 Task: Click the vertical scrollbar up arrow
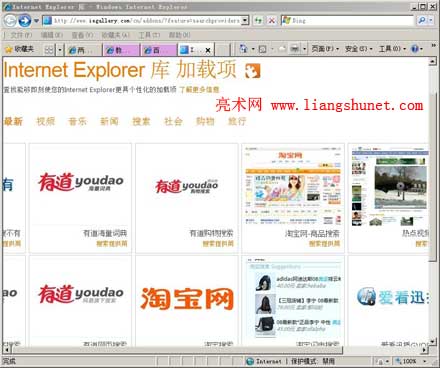(x=433, y=61)
